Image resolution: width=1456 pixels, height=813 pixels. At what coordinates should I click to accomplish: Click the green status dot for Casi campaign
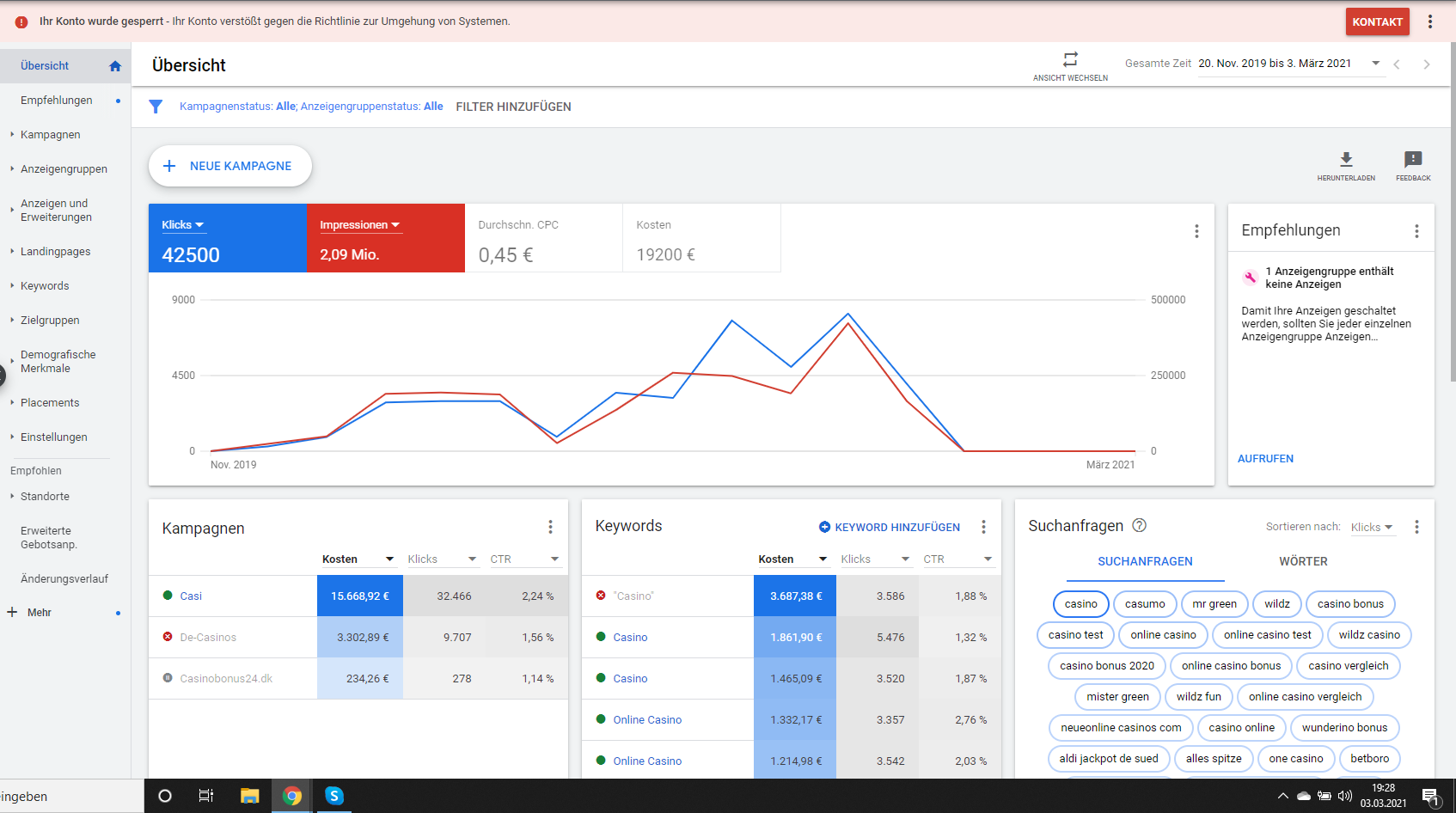(x=168, y=595)
